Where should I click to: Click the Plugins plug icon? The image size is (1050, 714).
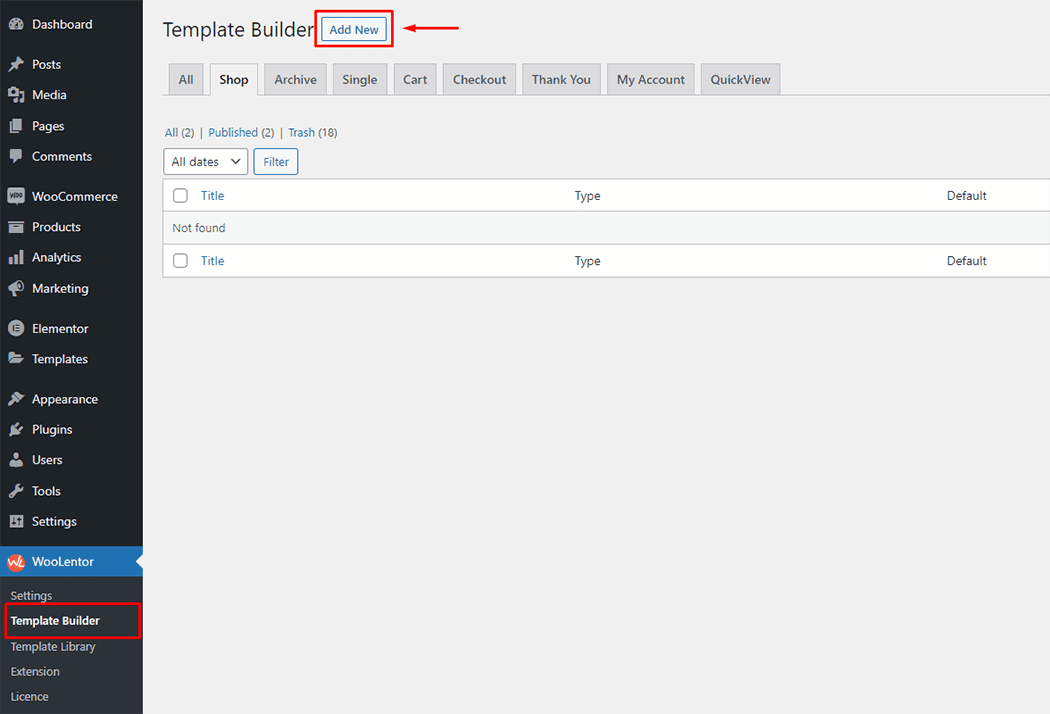[16, 430]
